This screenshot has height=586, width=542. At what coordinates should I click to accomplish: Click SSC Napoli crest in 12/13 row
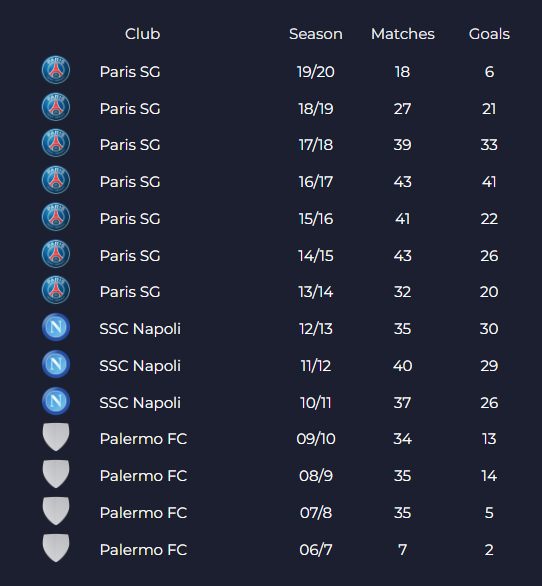tap(56, 327)
